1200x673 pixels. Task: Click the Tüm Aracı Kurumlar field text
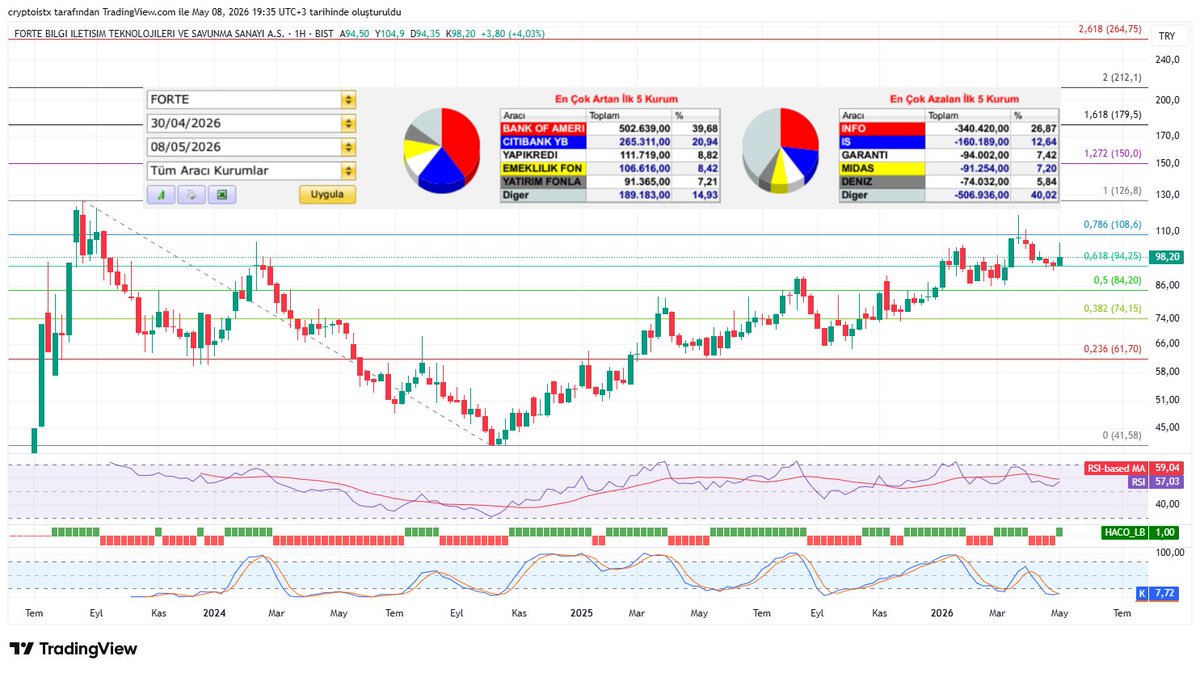click(209, 171)
